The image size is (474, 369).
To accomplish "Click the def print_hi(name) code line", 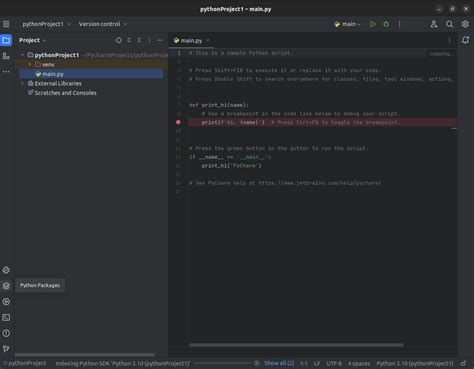I will click(x=219, y=105).
